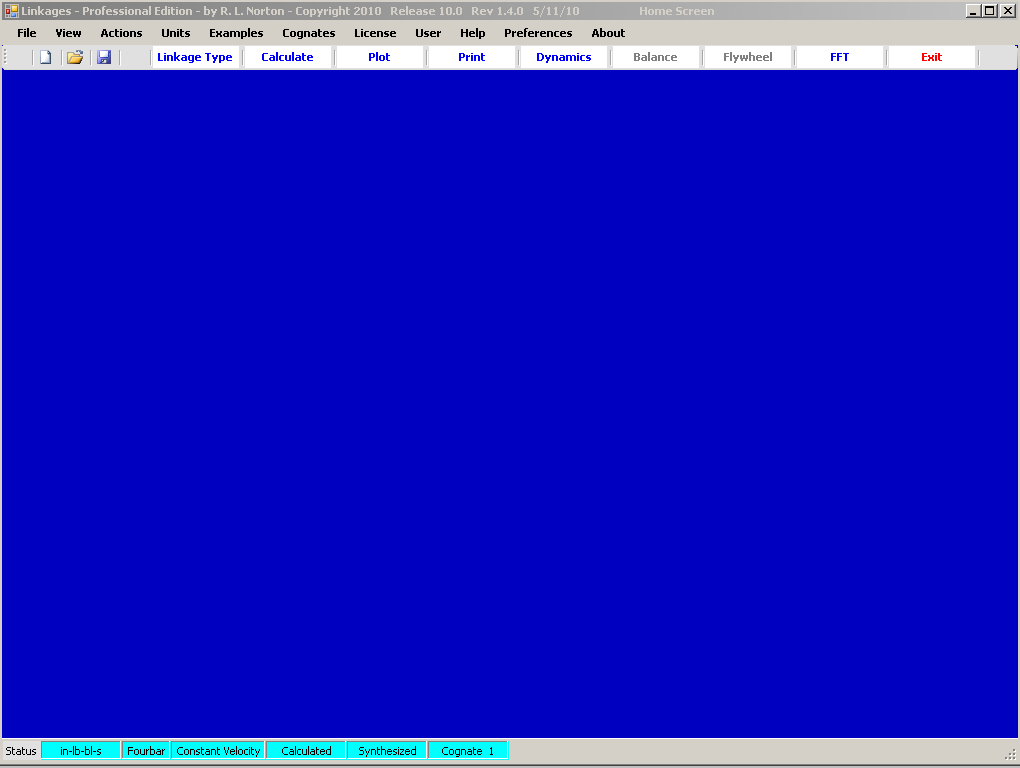The image size is (1020, 768).
Task: Click the Cognate 1 status cell
Action: (x=468, y=750)
